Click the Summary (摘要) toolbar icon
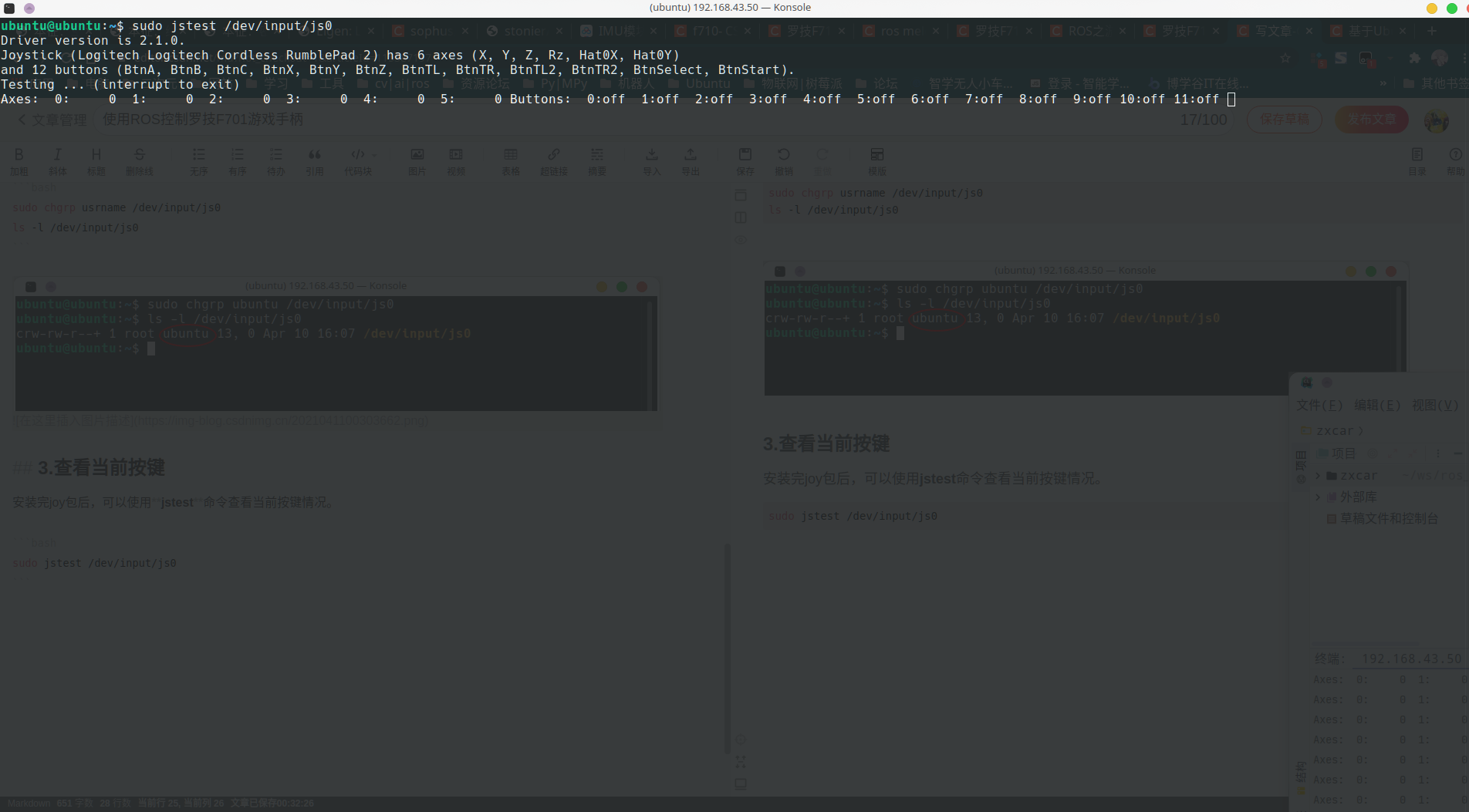The width and height of the screenshot is (1469, 812). coord(597,160)
